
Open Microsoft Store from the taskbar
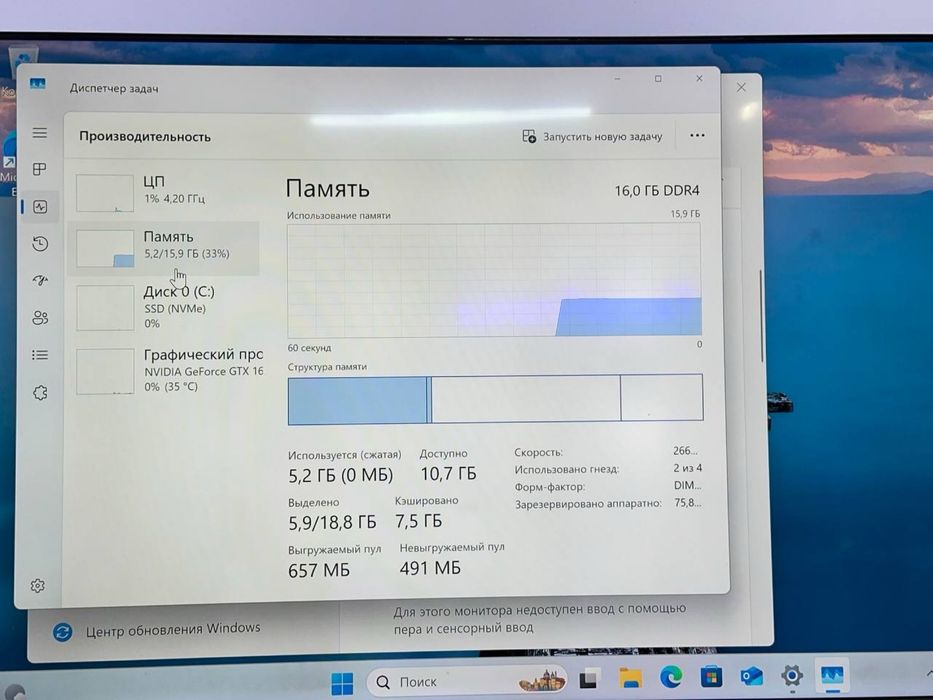pos(711,677)
